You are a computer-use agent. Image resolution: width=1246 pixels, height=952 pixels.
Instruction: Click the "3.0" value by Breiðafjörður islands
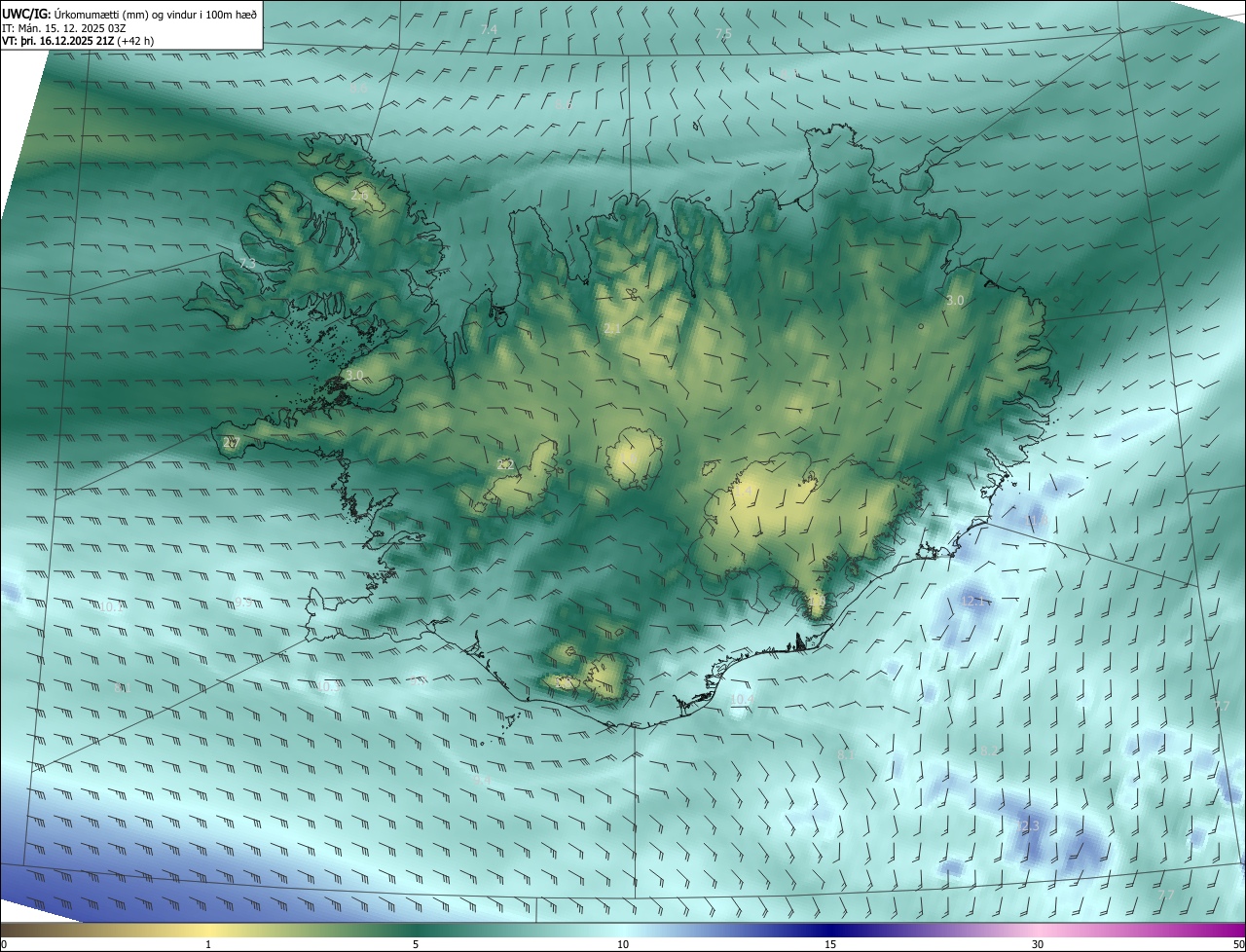point(354,376)
